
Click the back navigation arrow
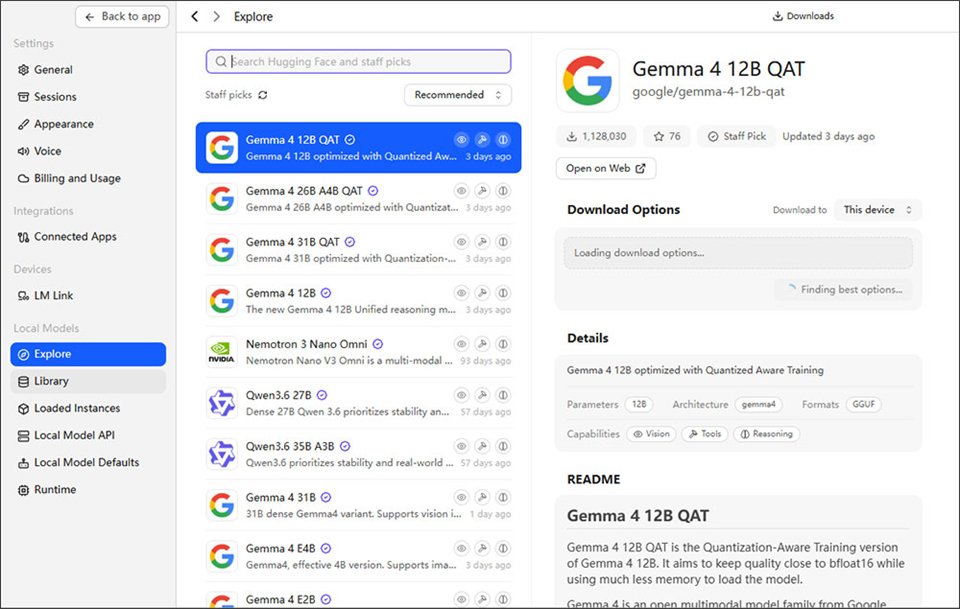(x=195, y=17)
